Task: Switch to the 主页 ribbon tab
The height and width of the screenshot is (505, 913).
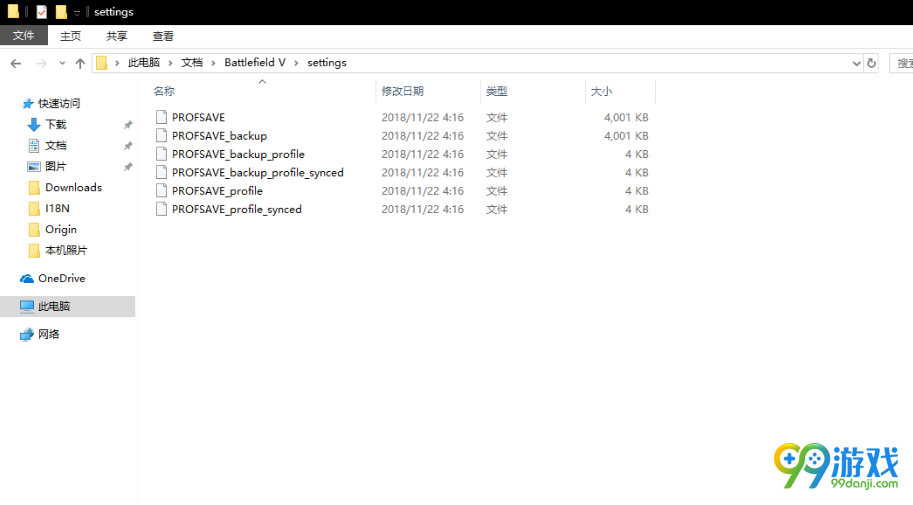Action: (x=70, y=36)
